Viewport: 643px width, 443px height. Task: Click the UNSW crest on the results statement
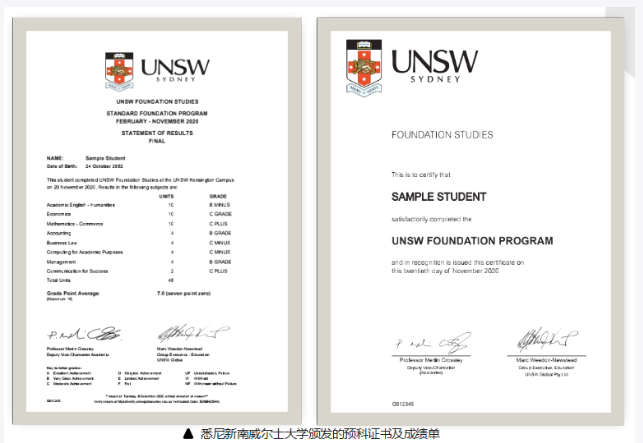119,71
